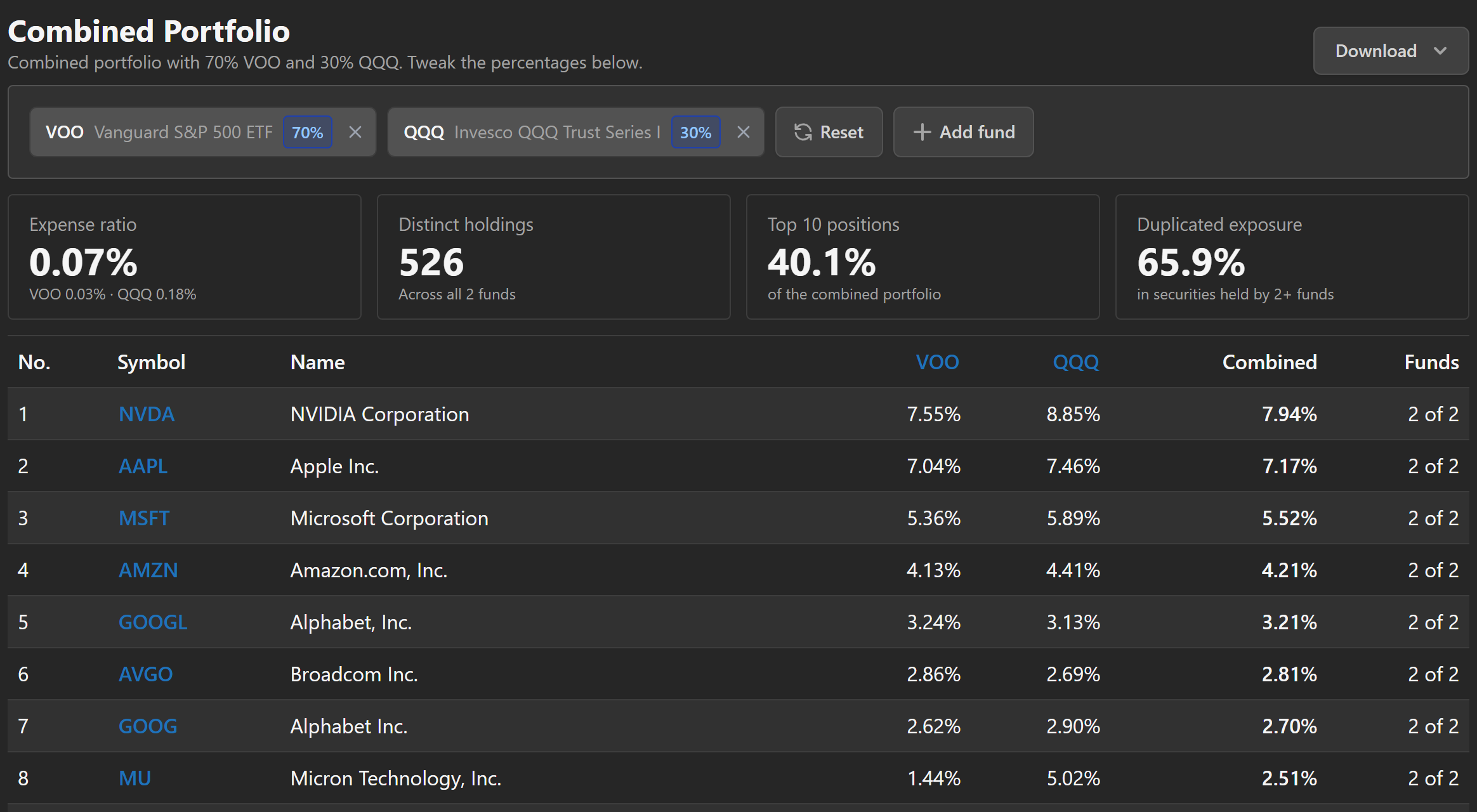Select the Microsoft Corporation name cell
1477x812 pixels.
(390, 518)
